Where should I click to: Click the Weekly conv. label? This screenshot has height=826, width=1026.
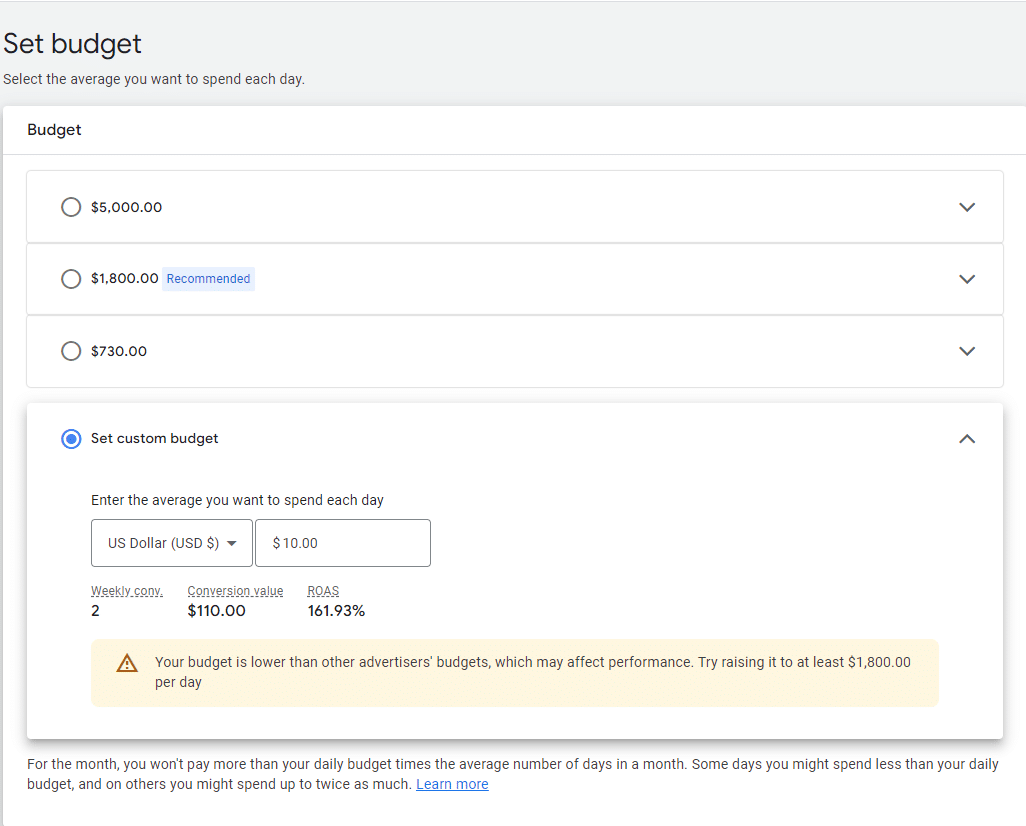[x=127, y=591]
